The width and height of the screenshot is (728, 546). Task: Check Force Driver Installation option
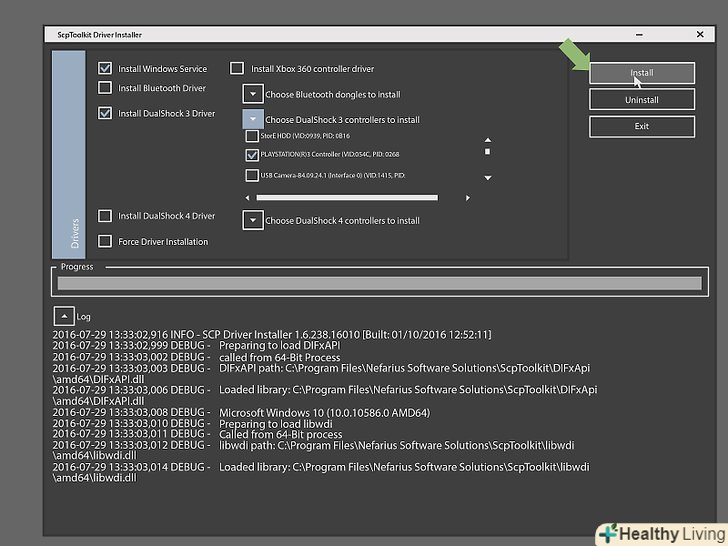pyautogui.click(x=105, y=241)
